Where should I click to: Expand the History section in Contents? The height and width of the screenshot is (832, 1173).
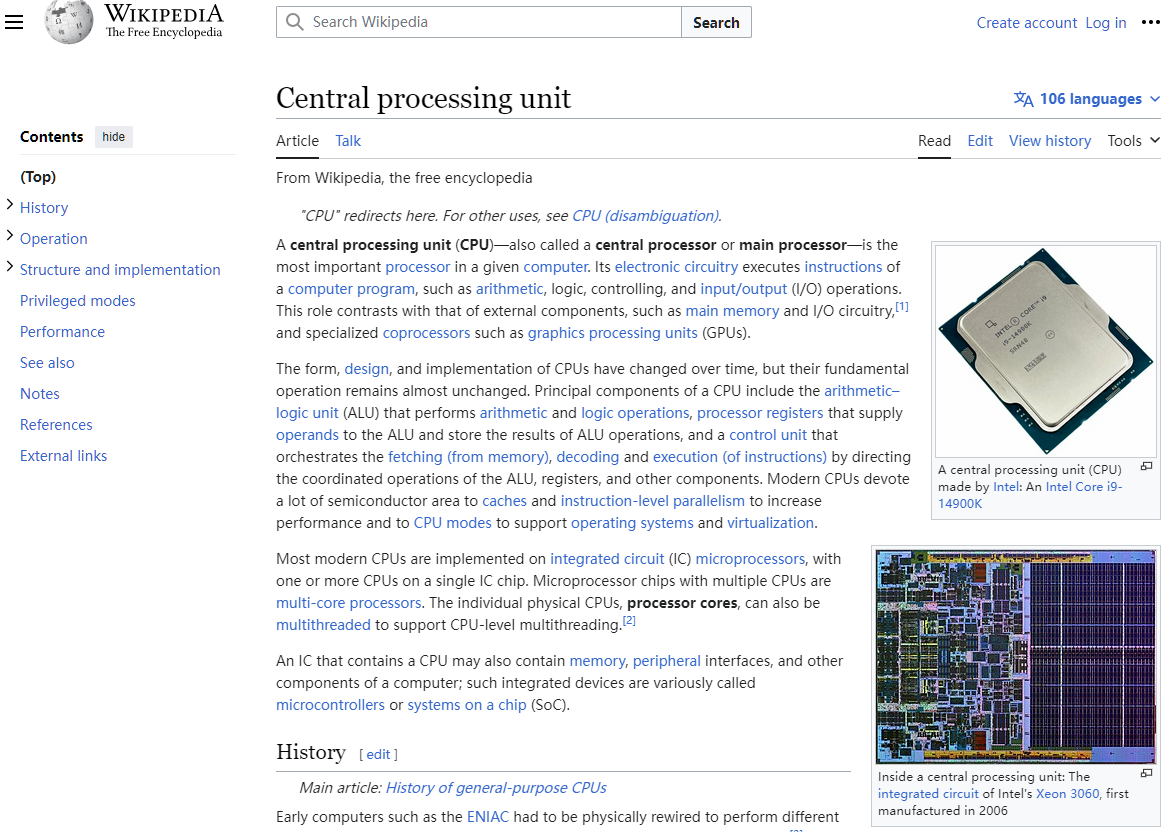point(8,207)
